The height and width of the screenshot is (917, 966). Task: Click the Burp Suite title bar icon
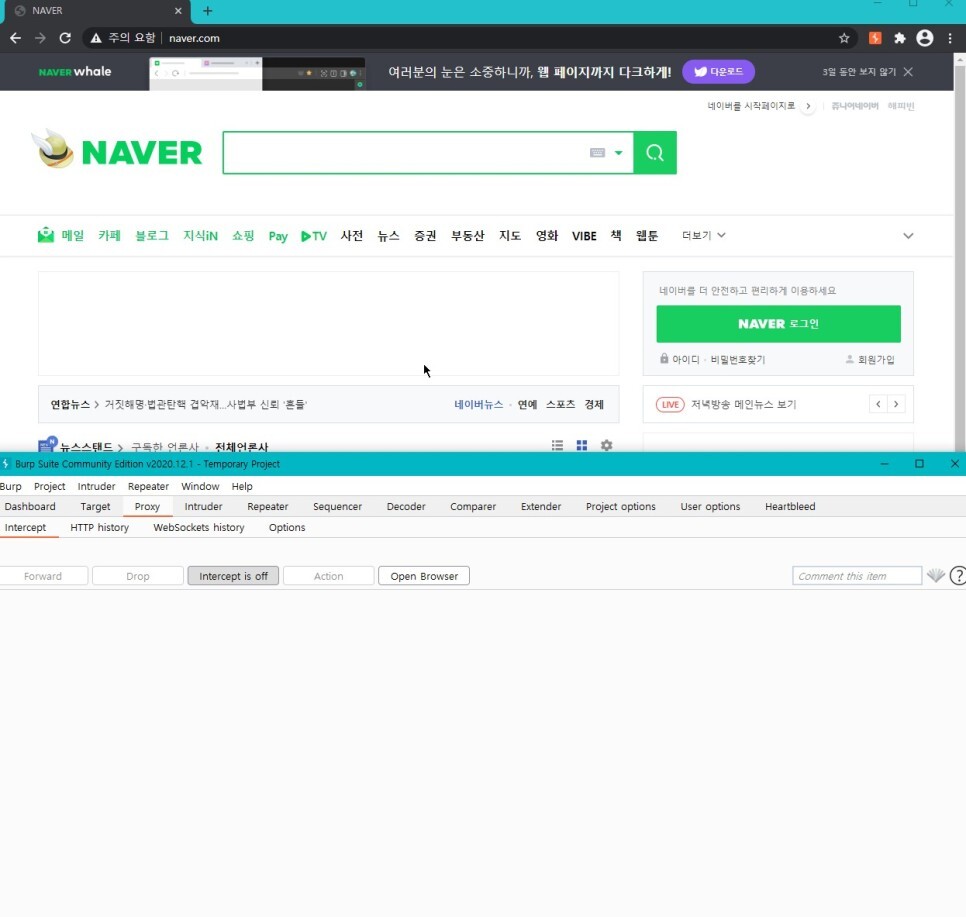click(6, 463)
